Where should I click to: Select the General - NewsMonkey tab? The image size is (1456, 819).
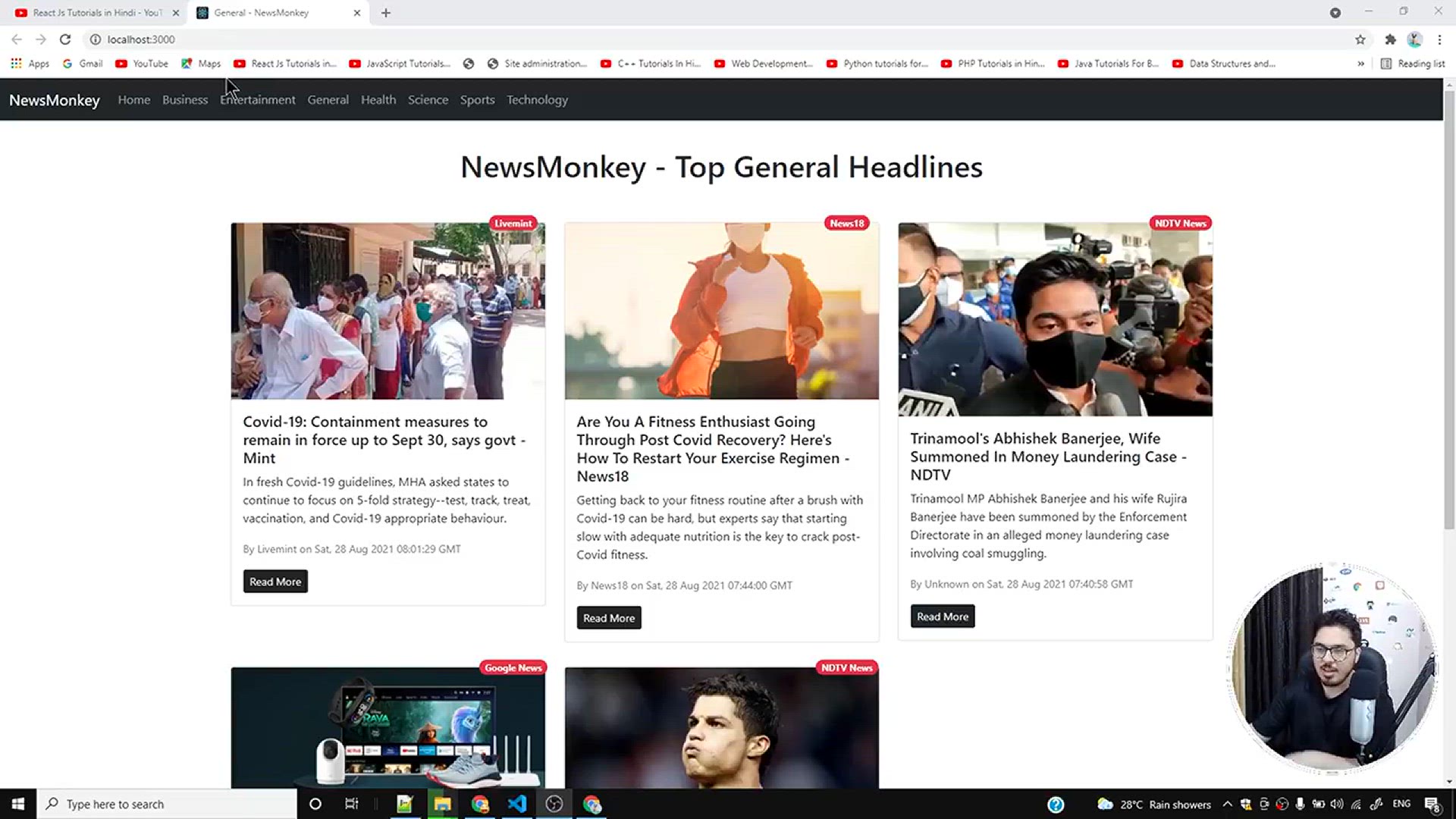pyautogui.click(x=277, y=13)
